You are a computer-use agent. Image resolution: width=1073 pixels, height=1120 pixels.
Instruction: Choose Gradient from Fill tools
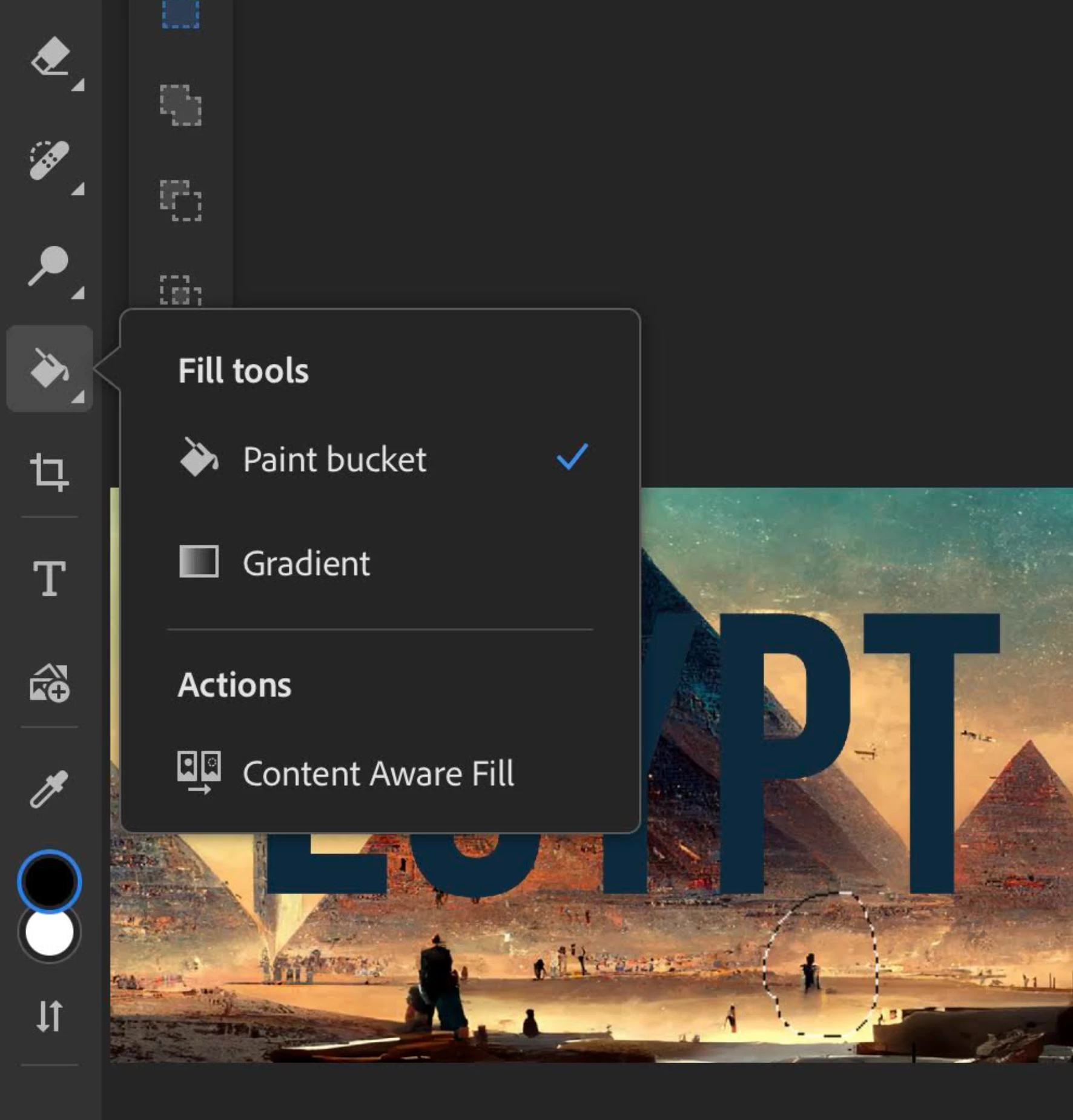380,563
